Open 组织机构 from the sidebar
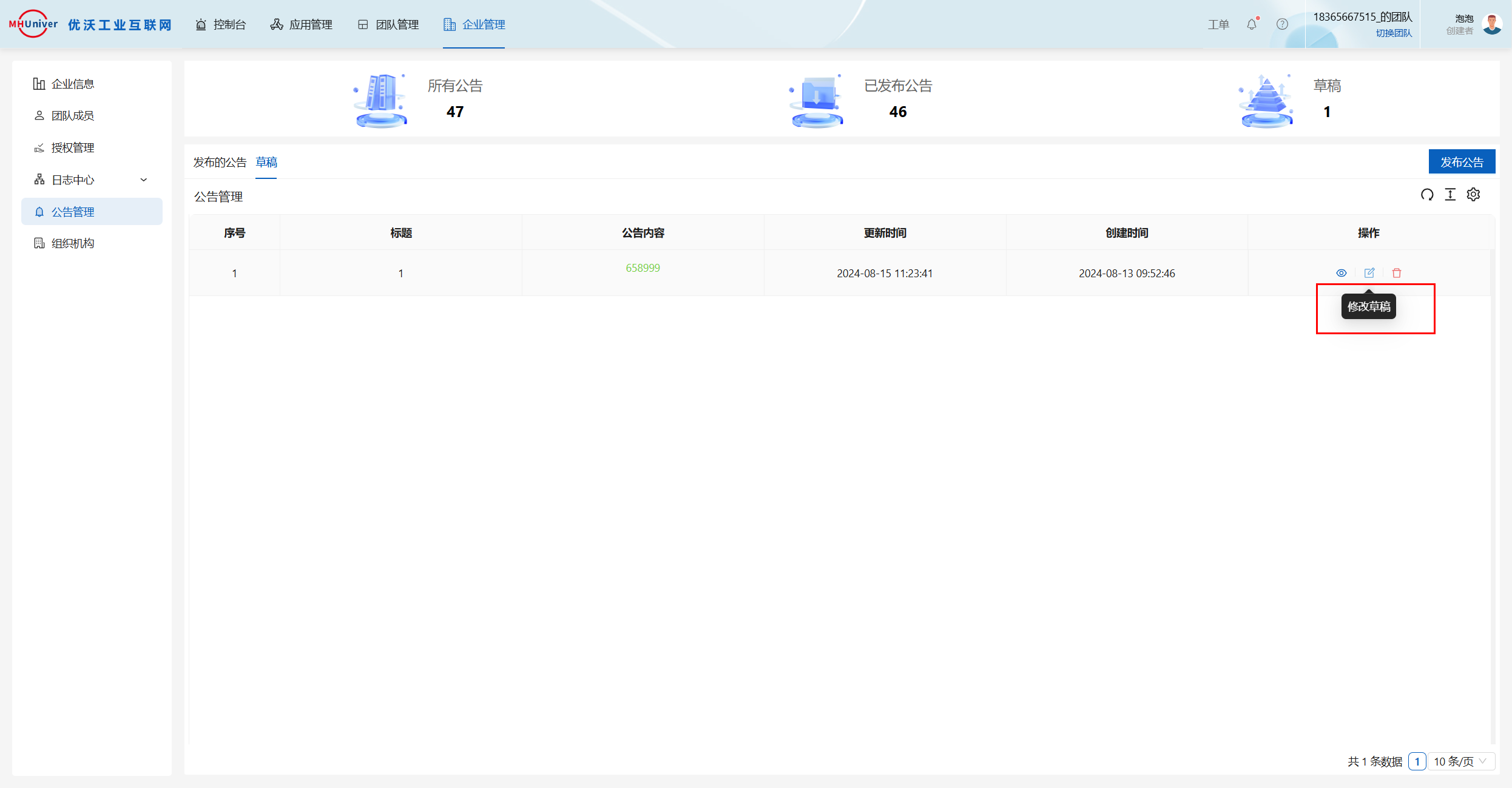 pyautogui.click(x=72, y=243)
